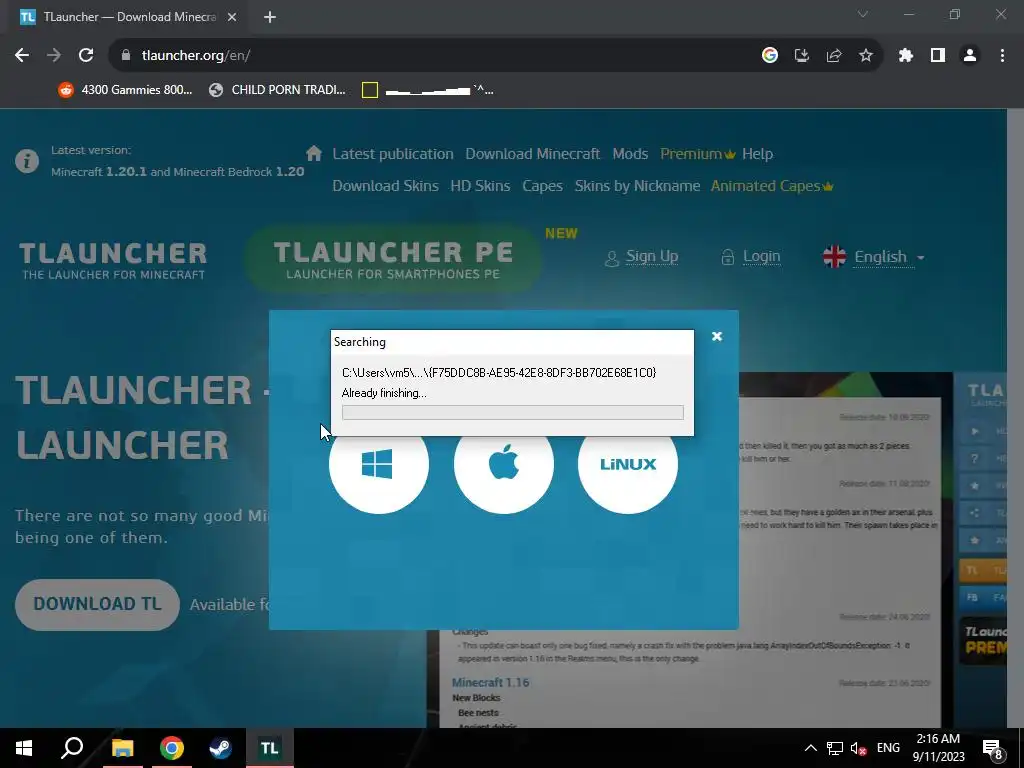
Task: Open the Chrome profile avatar
Action: point(970,56)
